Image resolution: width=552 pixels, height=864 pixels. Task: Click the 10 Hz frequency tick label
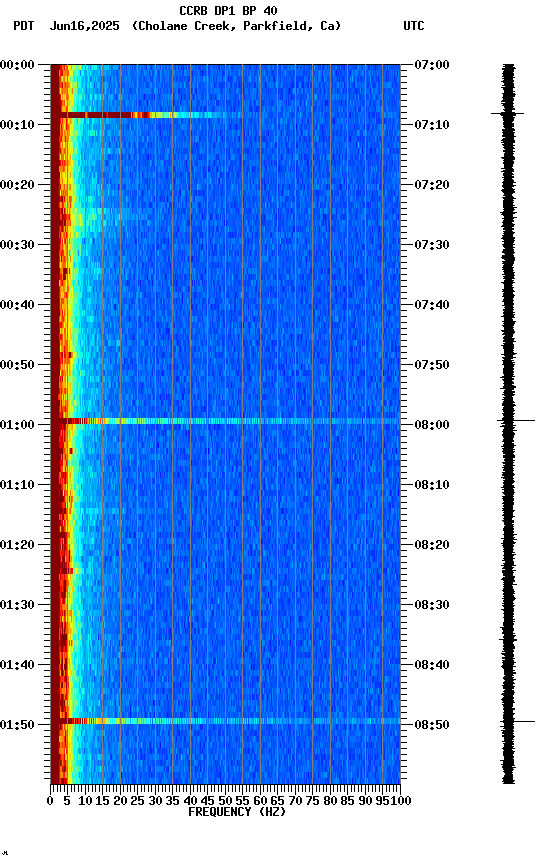85,801
